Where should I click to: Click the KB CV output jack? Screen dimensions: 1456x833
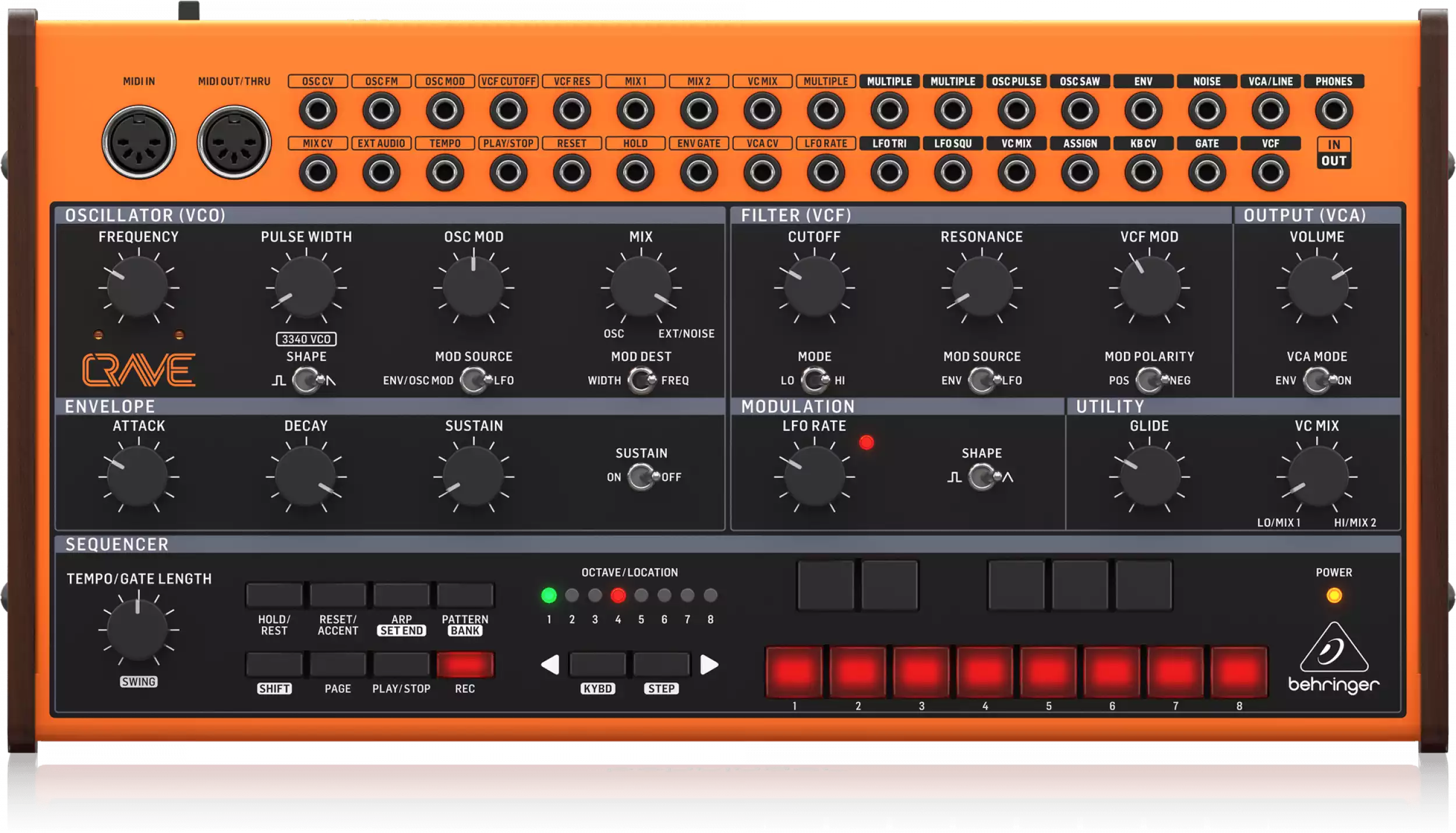point(1143,172)
